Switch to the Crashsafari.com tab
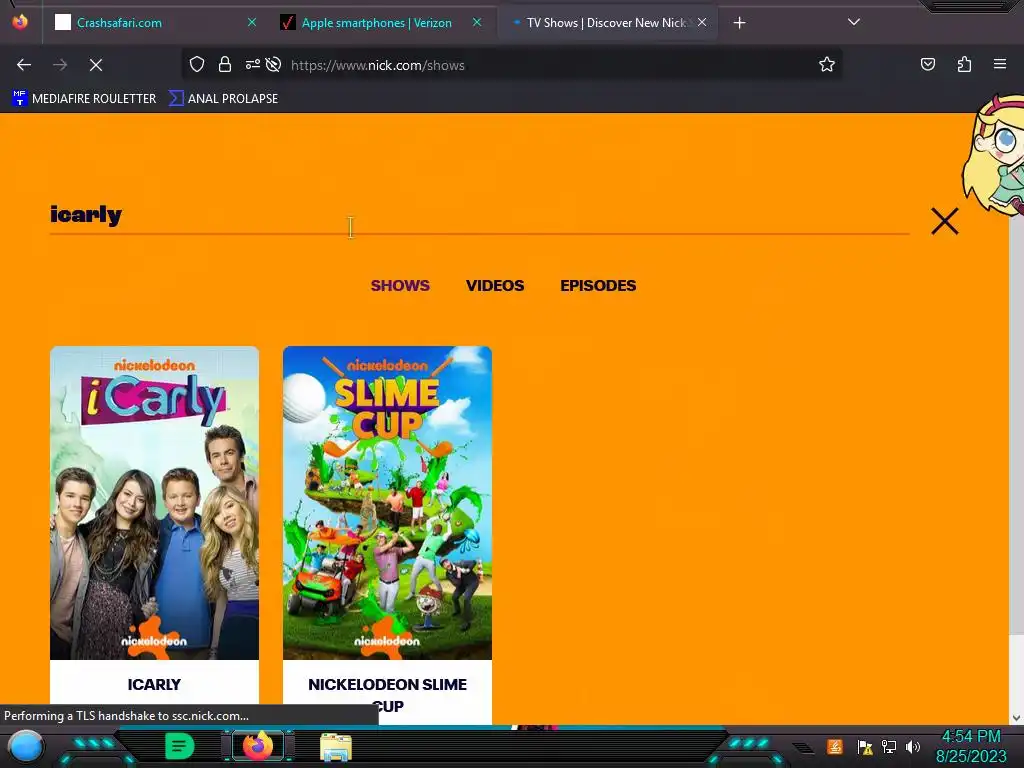1024x768 pixels. pos(155,23)
